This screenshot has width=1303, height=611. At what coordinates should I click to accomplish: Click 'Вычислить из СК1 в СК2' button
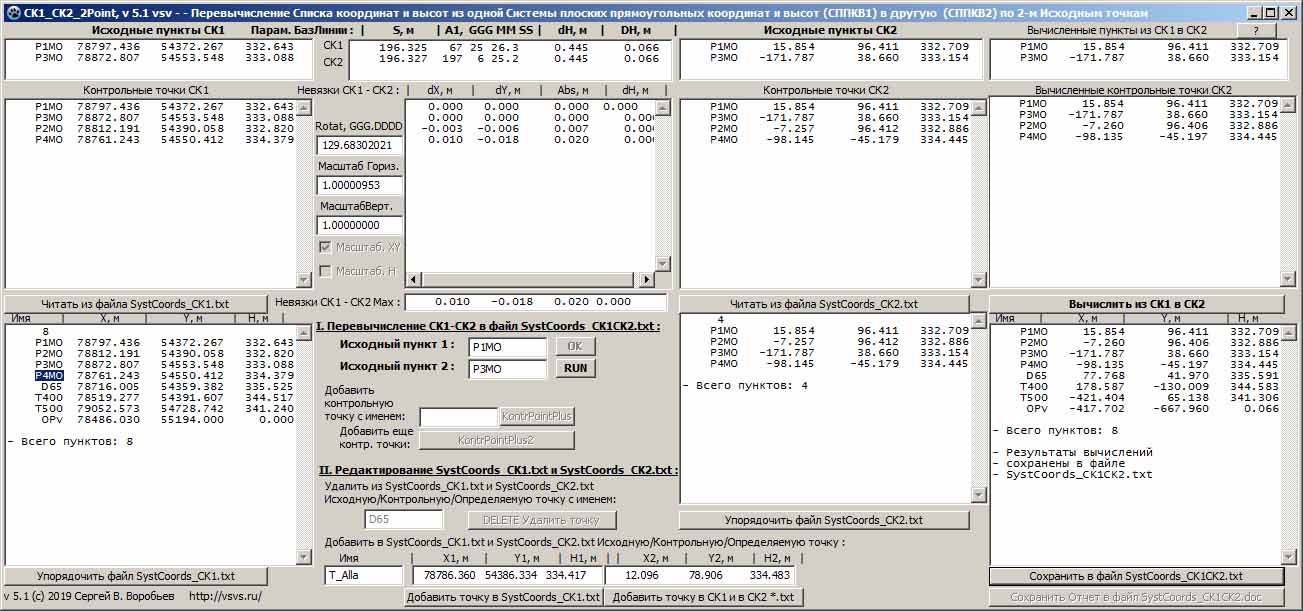[1136, 304]
